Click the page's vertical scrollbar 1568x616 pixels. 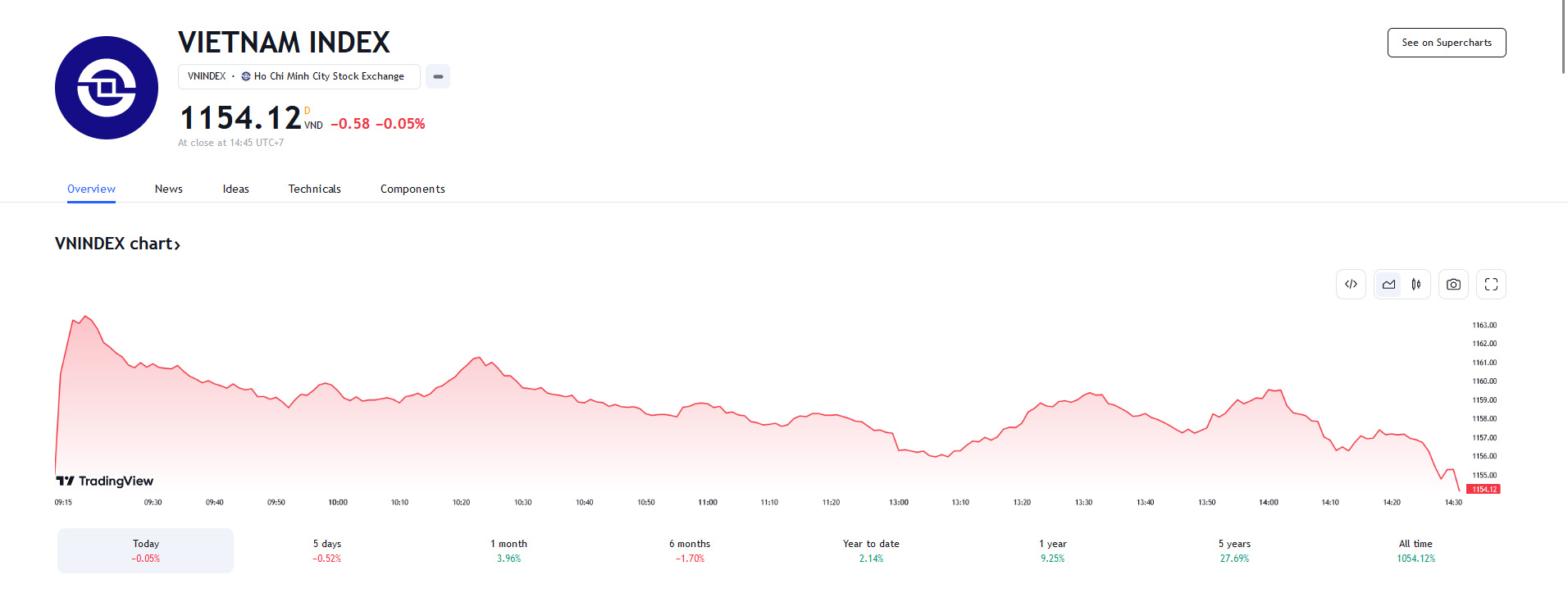pyautogui.click(x=1563, y=37)
